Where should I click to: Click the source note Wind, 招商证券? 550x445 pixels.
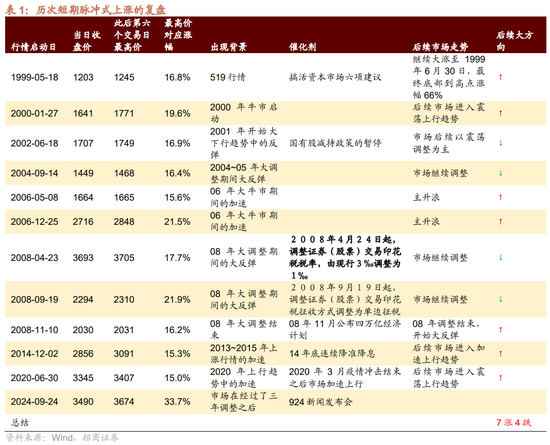(85, 438)
